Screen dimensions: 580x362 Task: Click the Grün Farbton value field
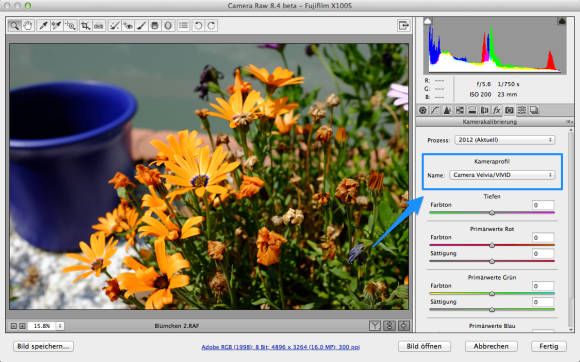543,286
